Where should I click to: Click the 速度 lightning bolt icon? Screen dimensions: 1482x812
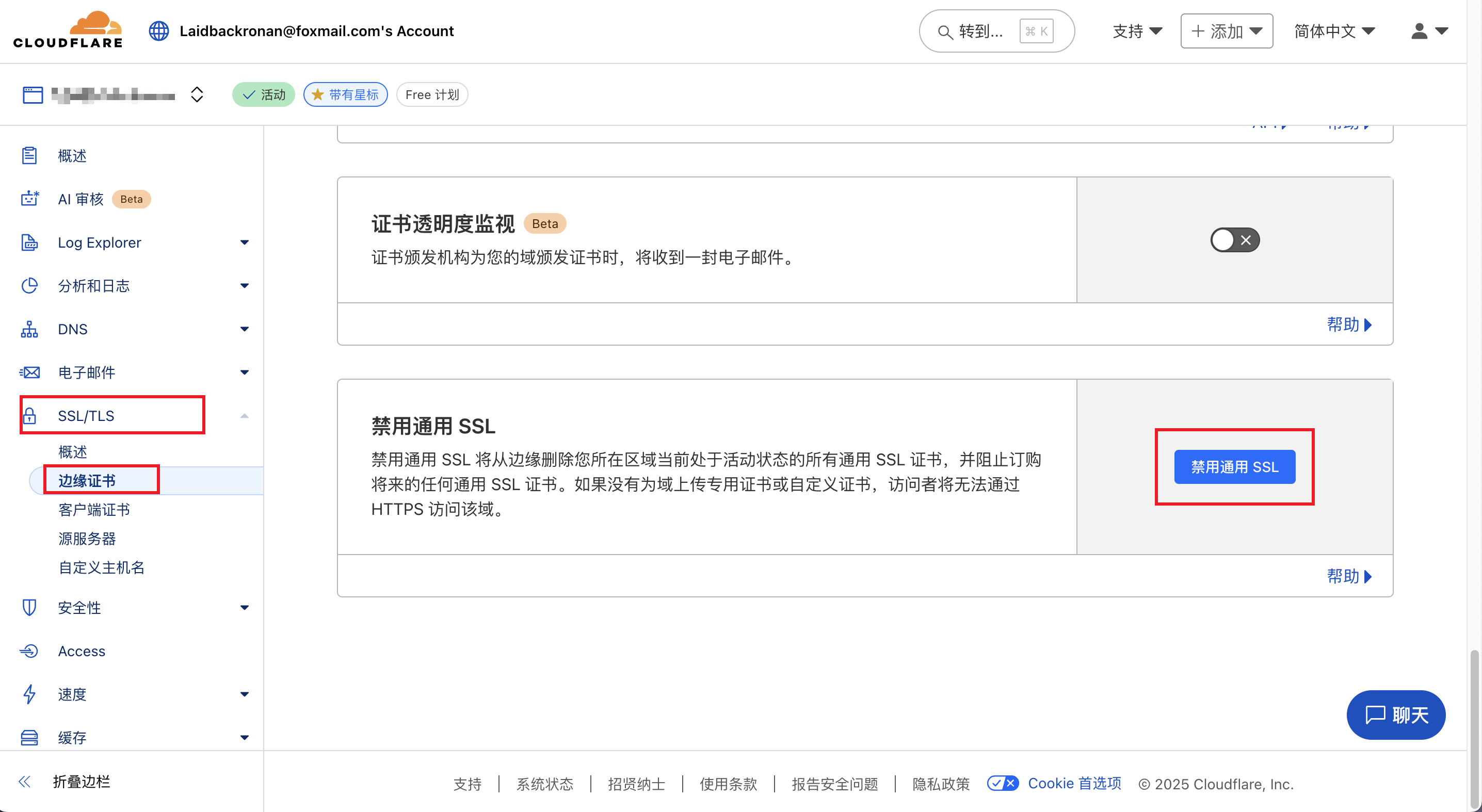29,694
